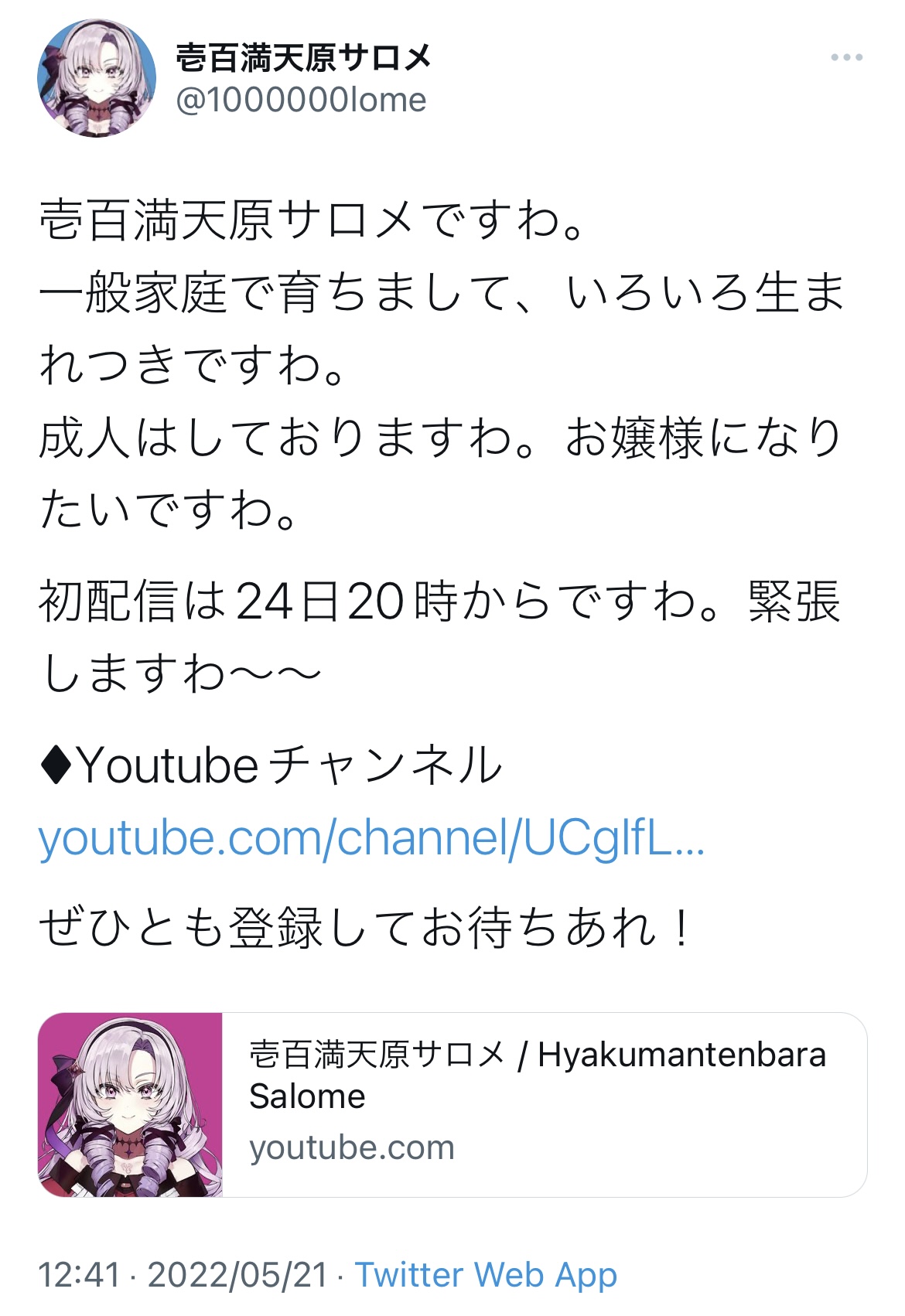Click the ◆Youtubeチャンネル heading text
This screenshot has width=905, height=1316.
tap(271, 765)
